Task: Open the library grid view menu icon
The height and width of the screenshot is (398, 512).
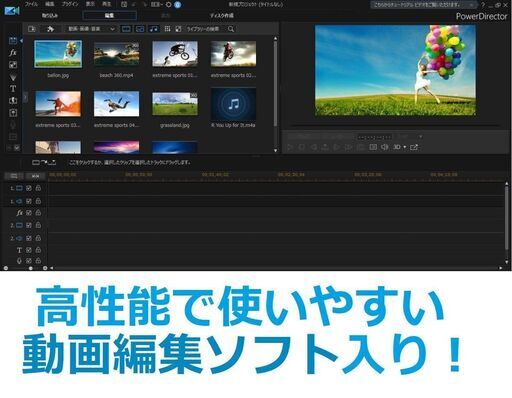Action: (x=167, y=29)
